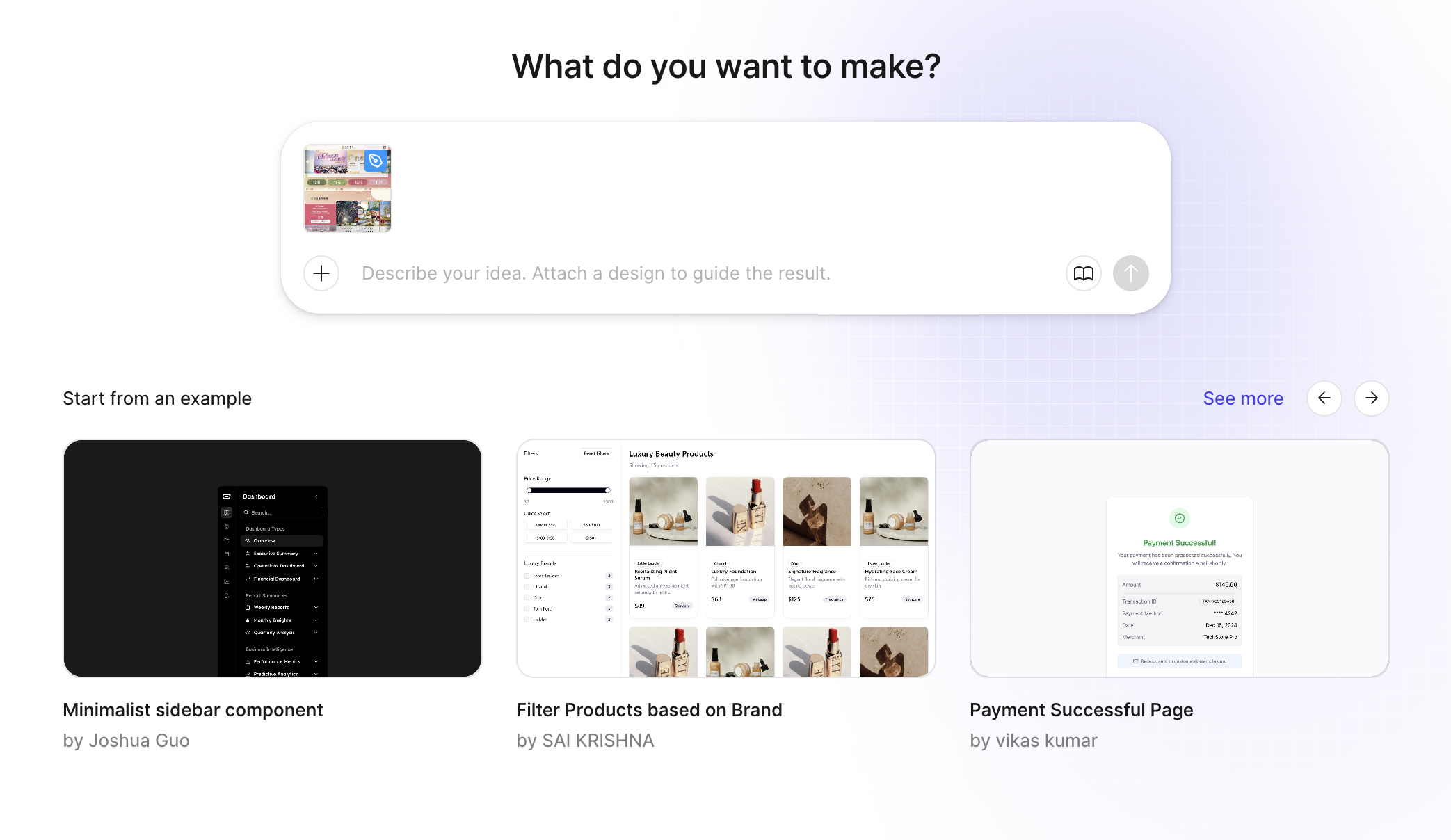Open the attached design thumbnail
Viewport: 1451px width, 840px height.
tap(343, 198)
